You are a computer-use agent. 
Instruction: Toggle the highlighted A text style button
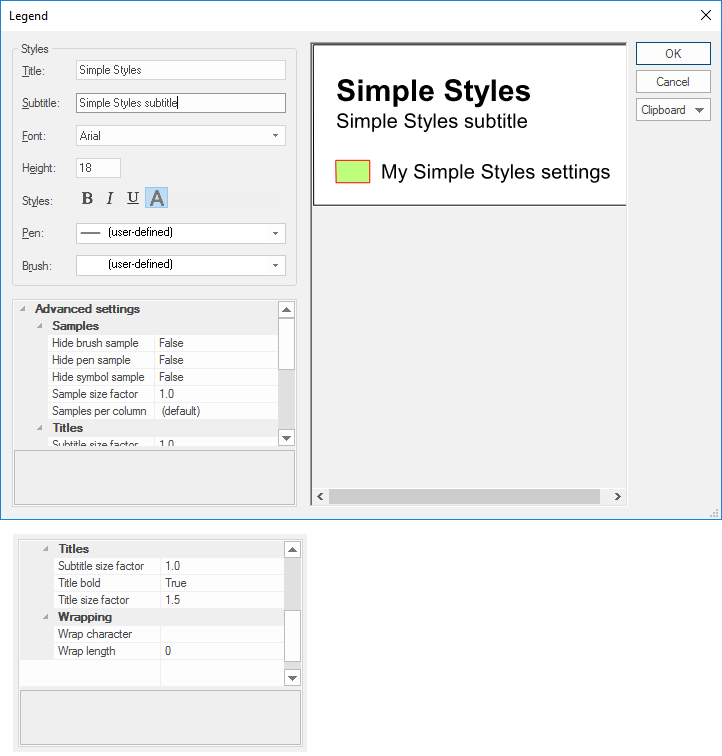click(x=157, y=198)
